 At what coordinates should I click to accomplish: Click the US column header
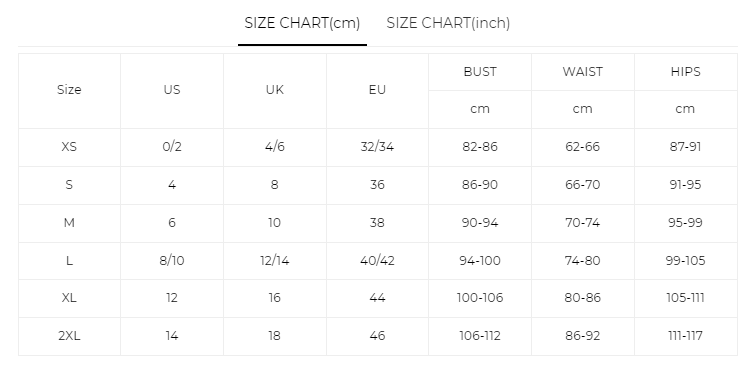pos(171,90)
